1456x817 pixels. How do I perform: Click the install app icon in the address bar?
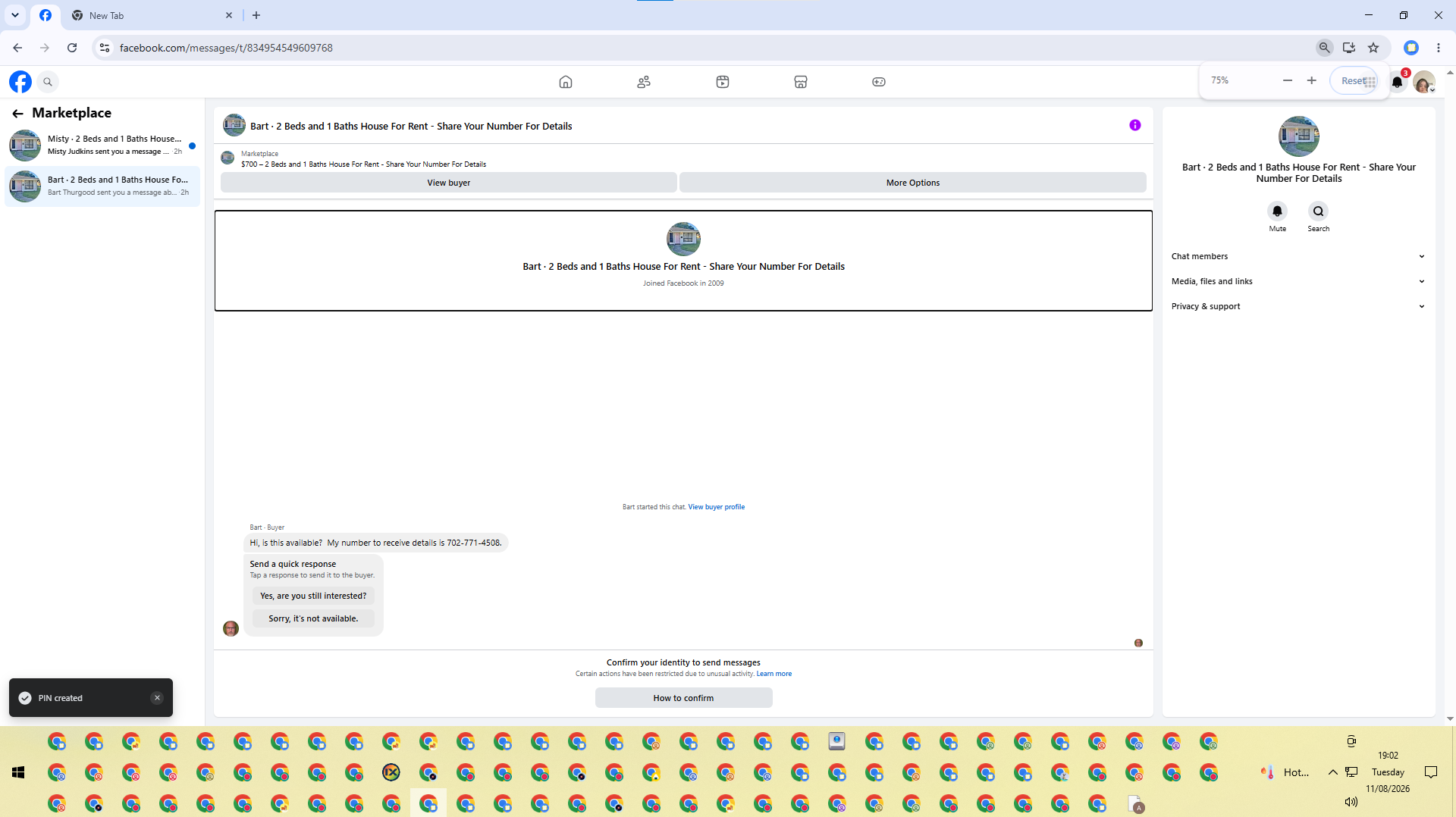[1349, 48]
